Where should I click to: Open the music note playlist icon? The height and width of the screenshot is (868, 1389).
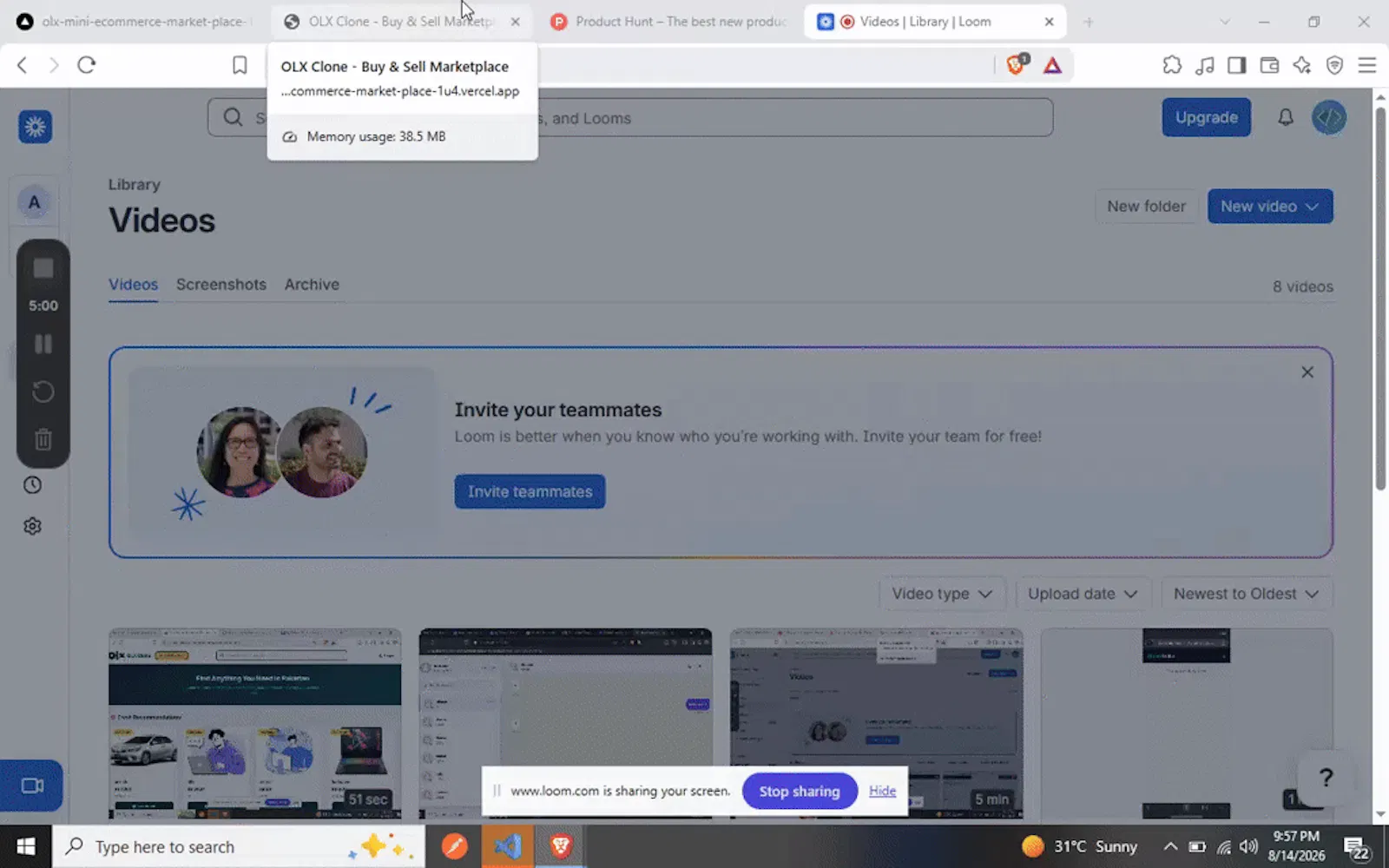pos(1205,65)
